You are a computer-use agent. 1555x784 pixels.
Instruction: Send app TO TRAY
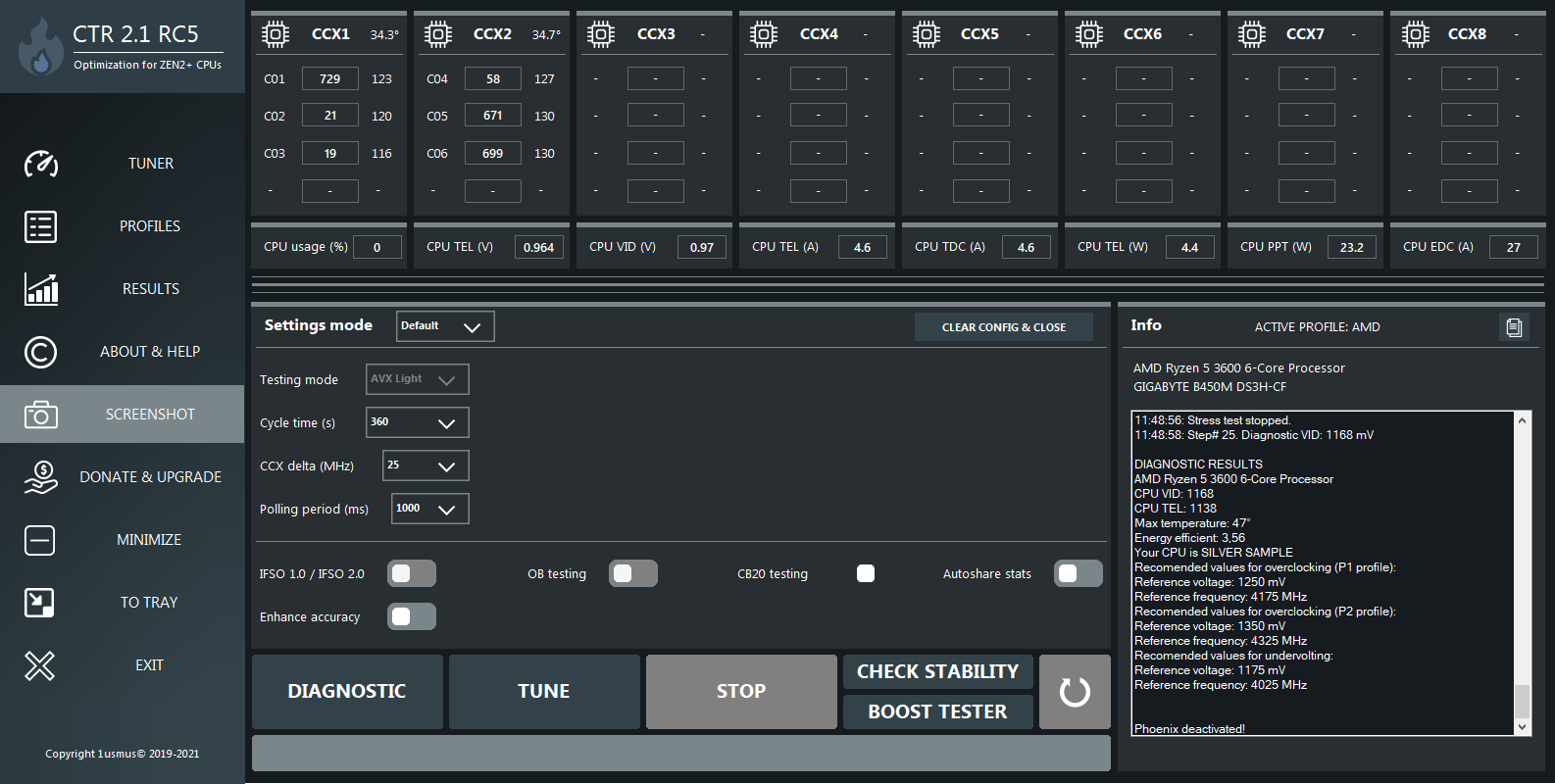149,603
